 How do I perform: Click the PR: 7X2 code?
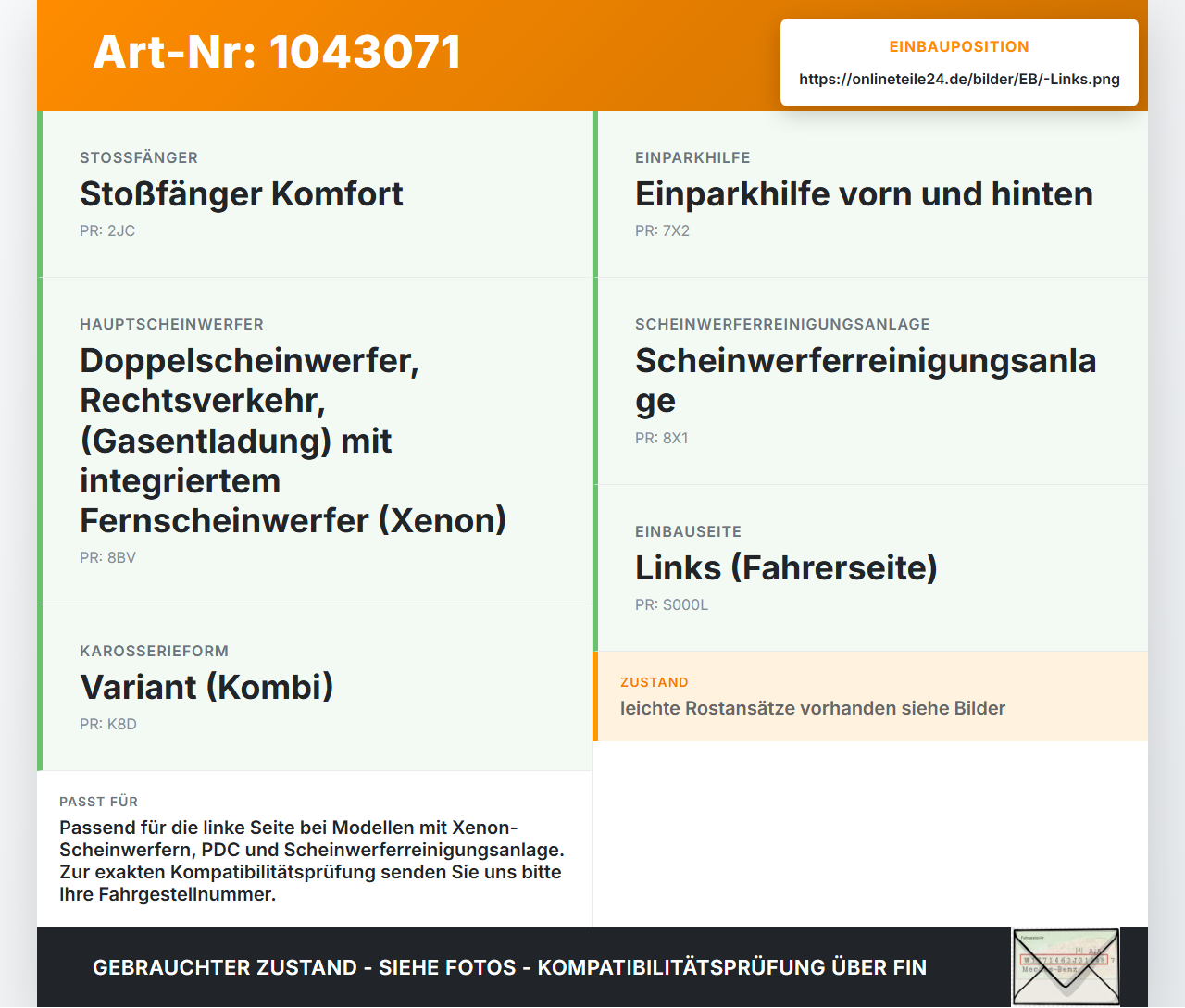(662, 230)
